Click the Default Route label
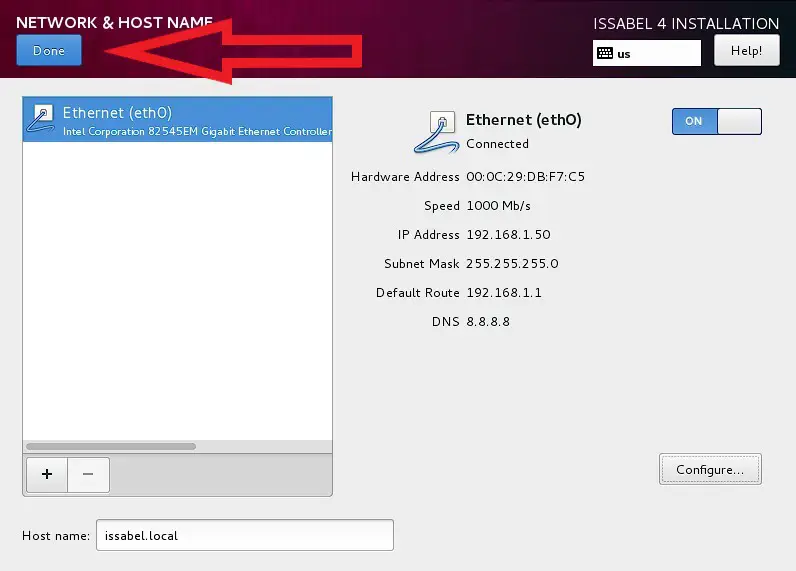This screenshot has width=796, height=571. [417, 292]
